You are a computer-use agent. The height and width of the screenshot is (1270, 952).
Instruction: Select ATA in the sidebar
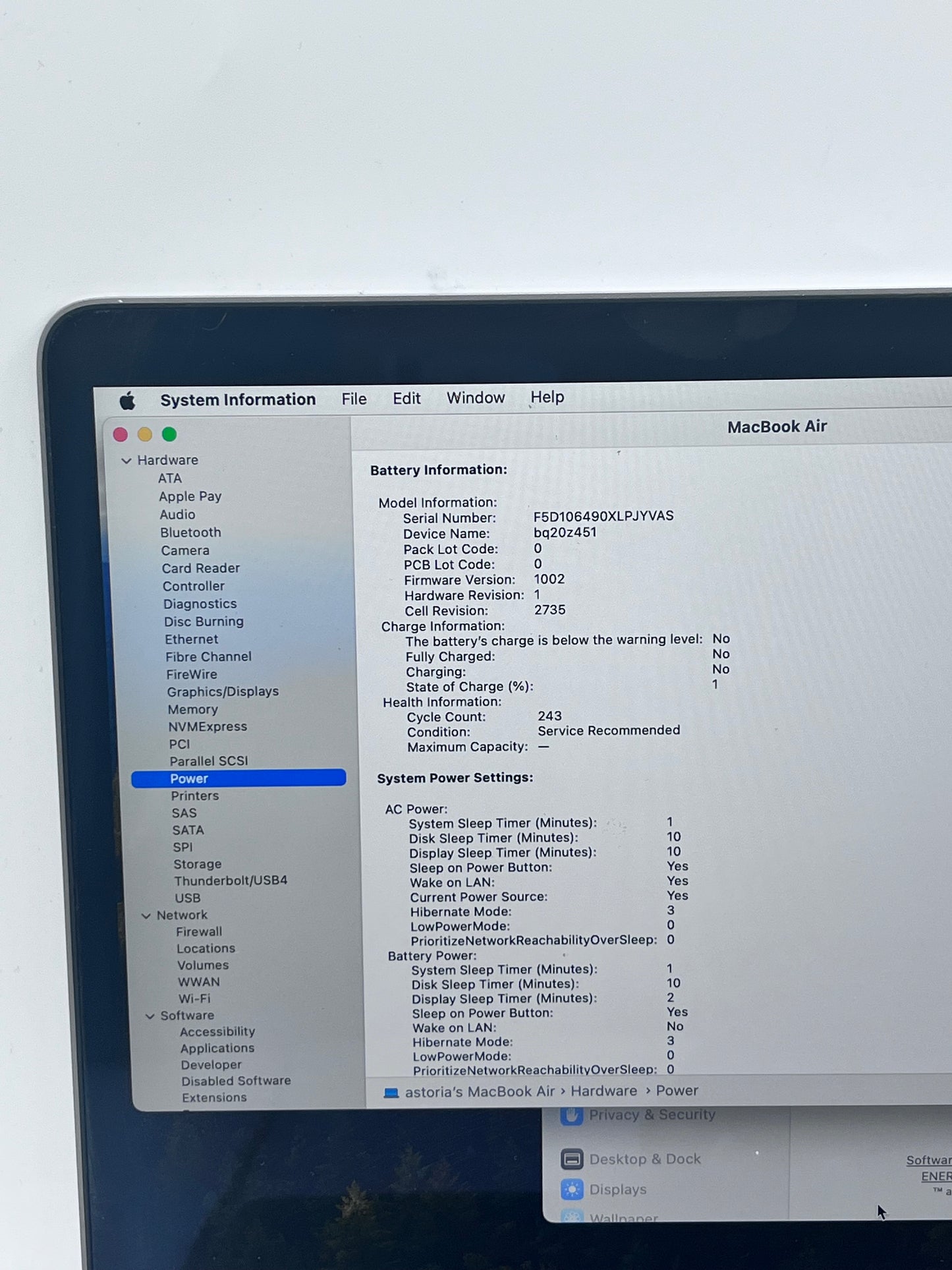[170, 478]
